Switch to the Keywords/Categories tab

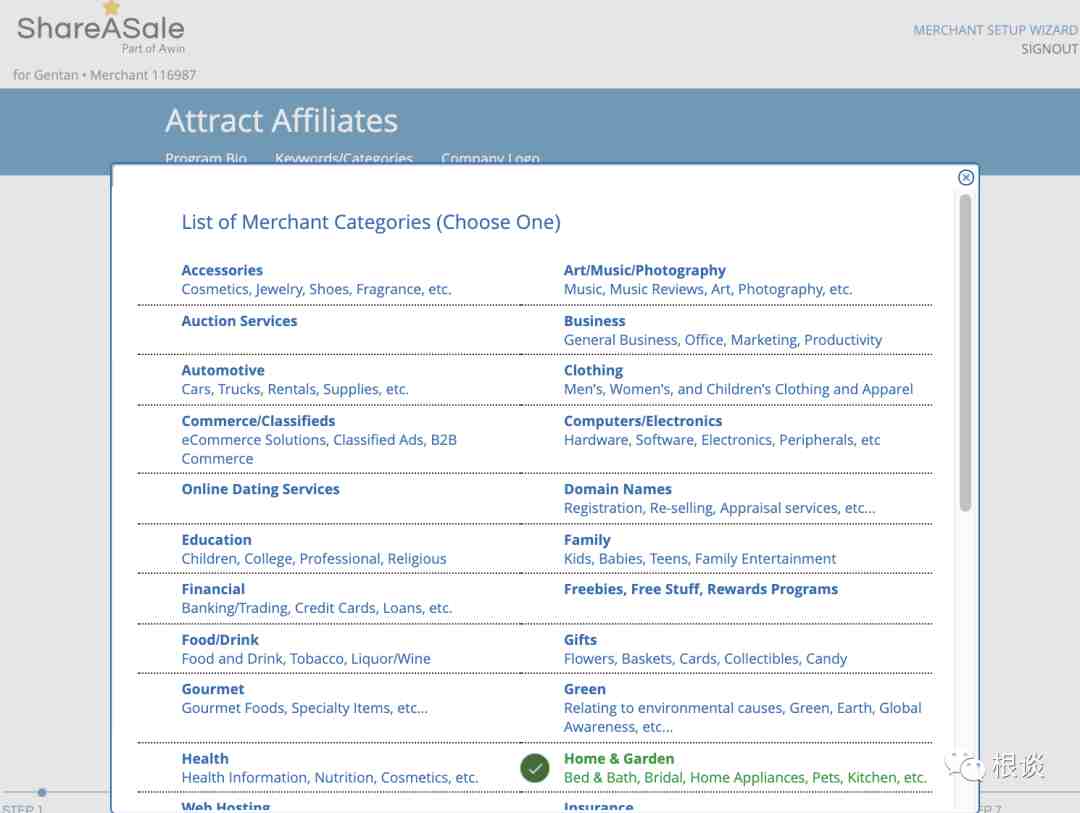pos(344,158)
